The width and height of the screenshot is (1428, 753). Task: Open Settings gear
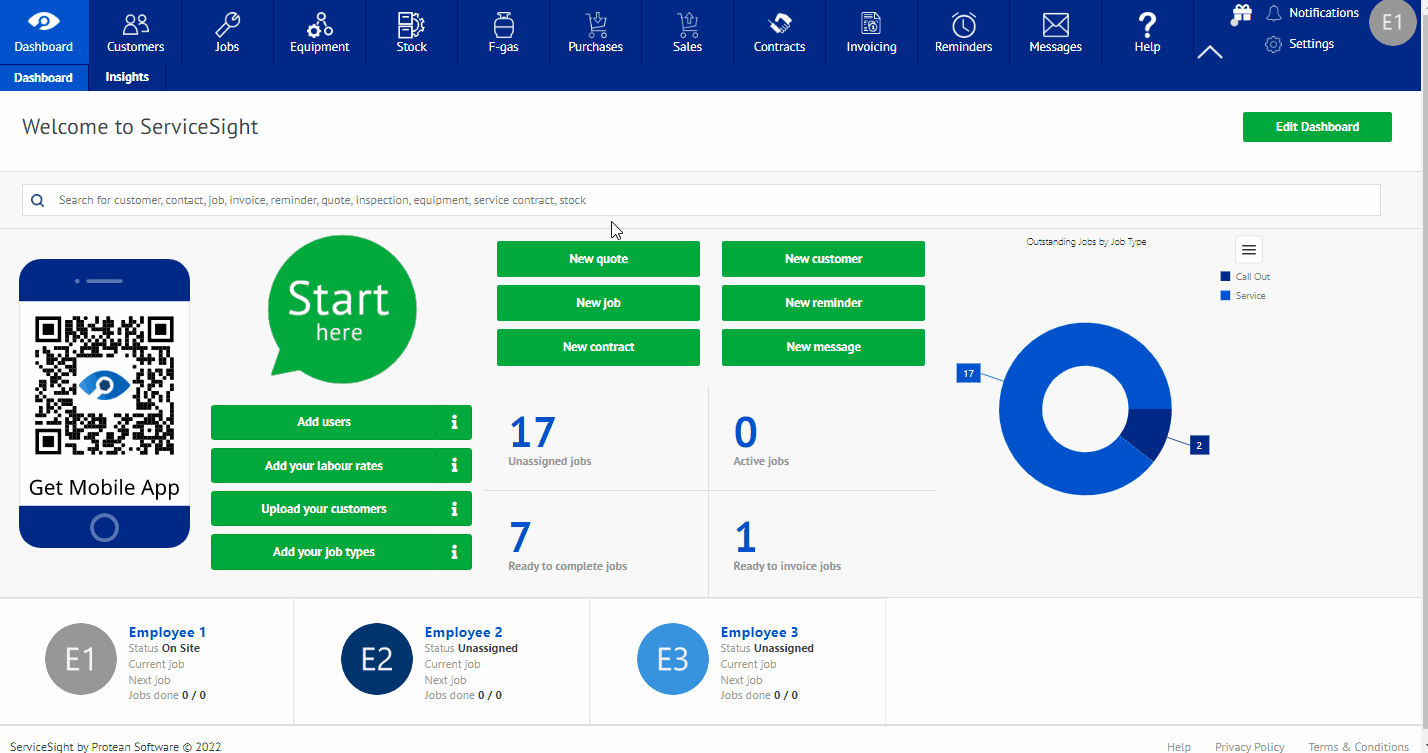(x=1299, y=44)
